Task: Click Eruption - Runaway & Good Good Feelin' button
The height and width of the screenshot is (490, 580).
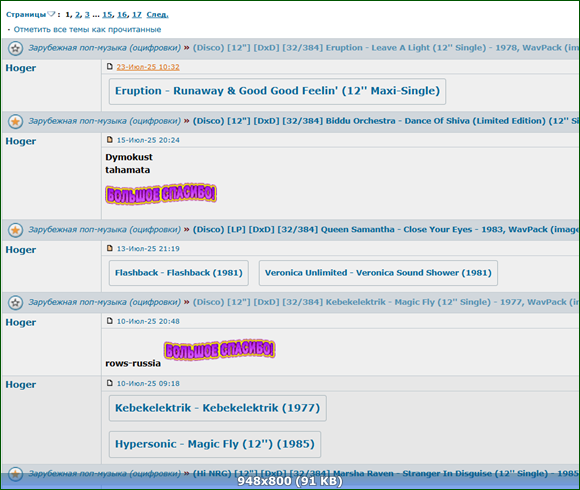Action: click(x=277, y=91)
